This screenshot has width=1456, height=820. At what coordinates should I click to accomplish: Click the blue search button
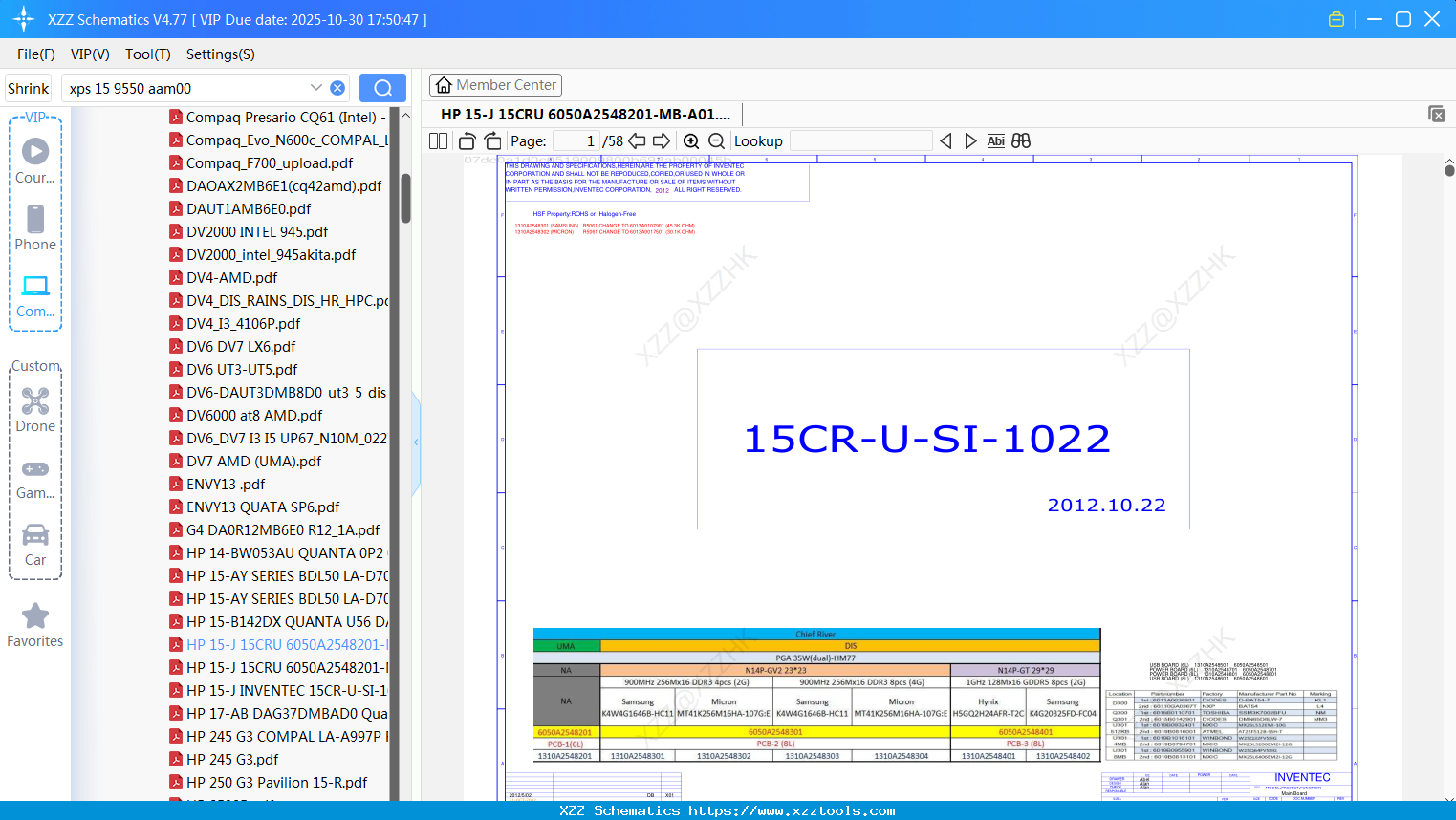click(x=382, y=88)
